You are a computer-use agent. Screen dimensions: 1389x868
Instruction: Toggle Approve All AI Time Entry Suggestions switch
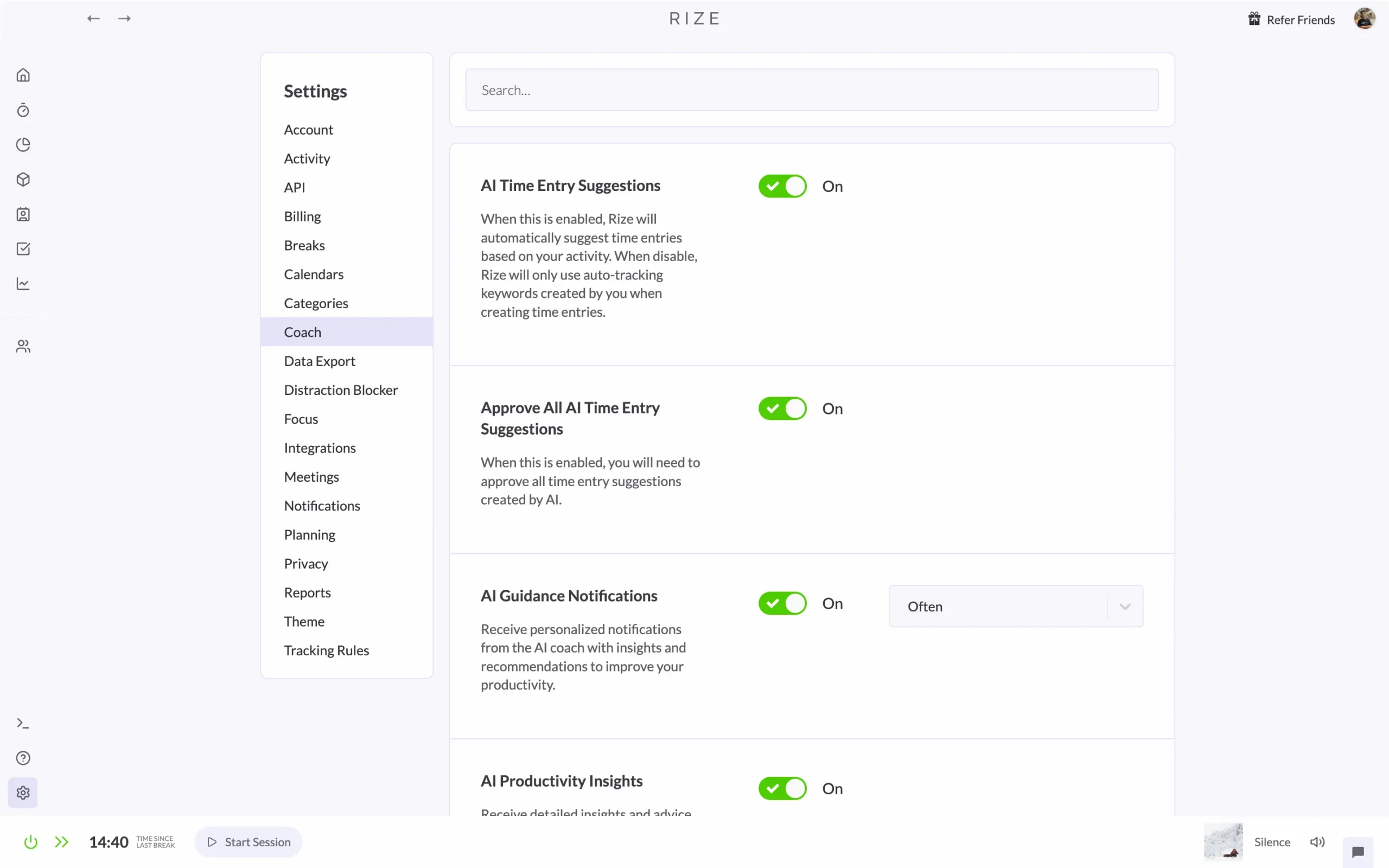782,409
